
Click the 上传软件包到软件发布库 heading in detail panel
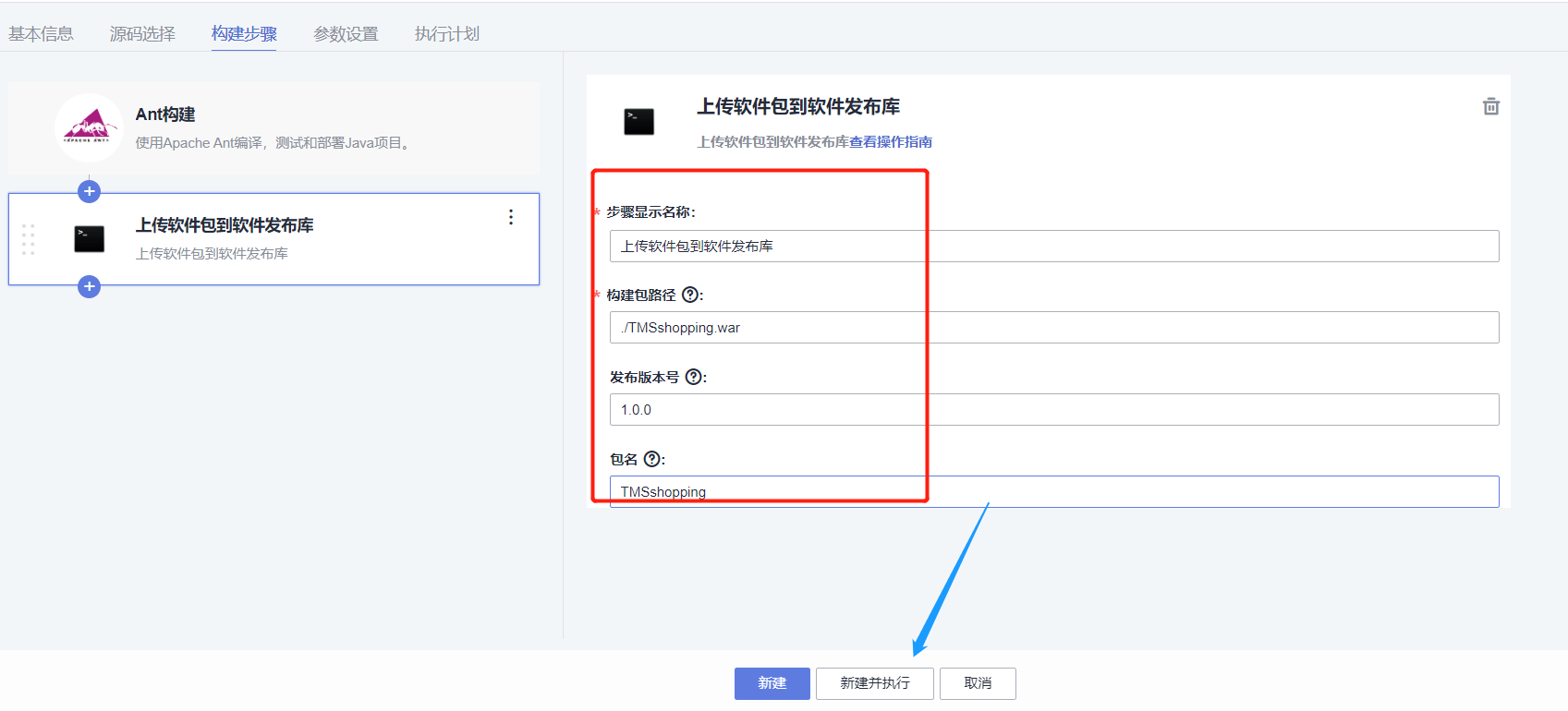click(x=798, y=107)
